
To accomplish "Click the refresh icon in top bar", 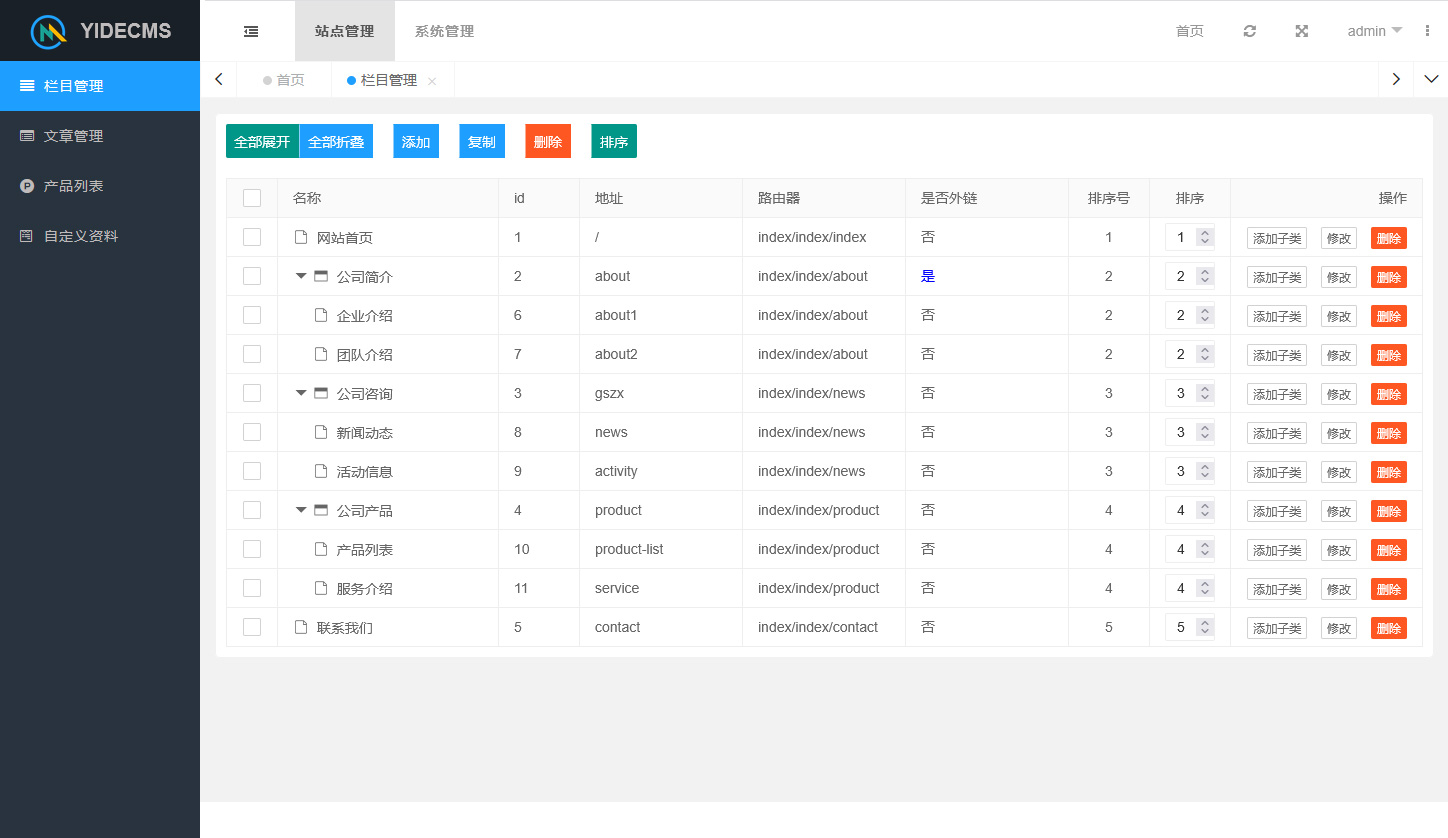I will point(1249,31).
